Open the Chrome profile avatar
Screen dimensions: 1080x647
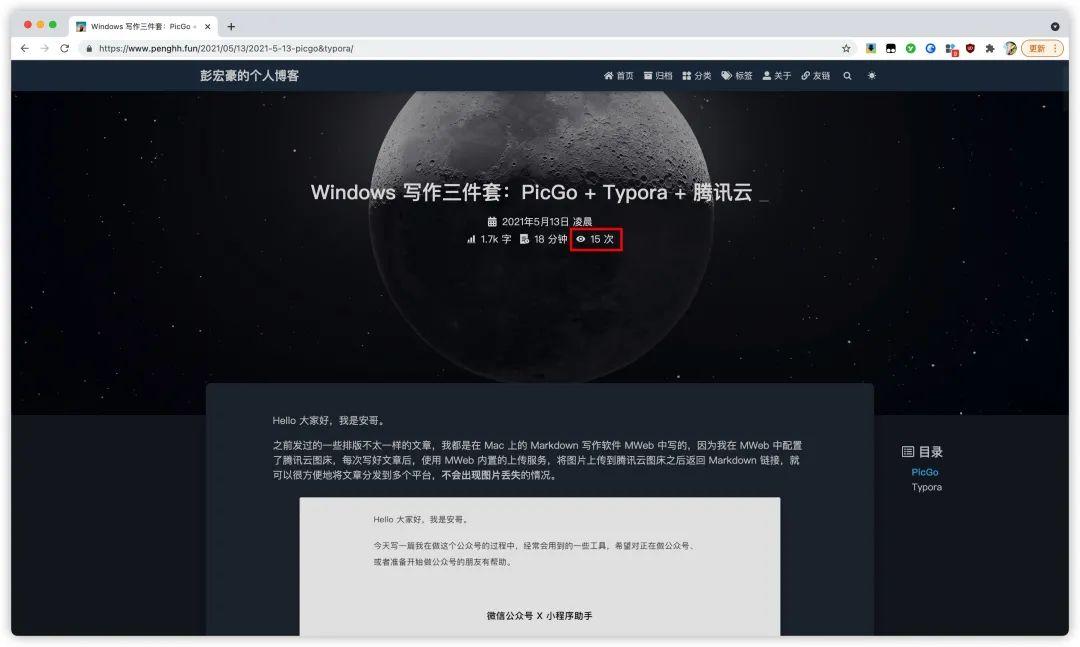(1010, 48)
